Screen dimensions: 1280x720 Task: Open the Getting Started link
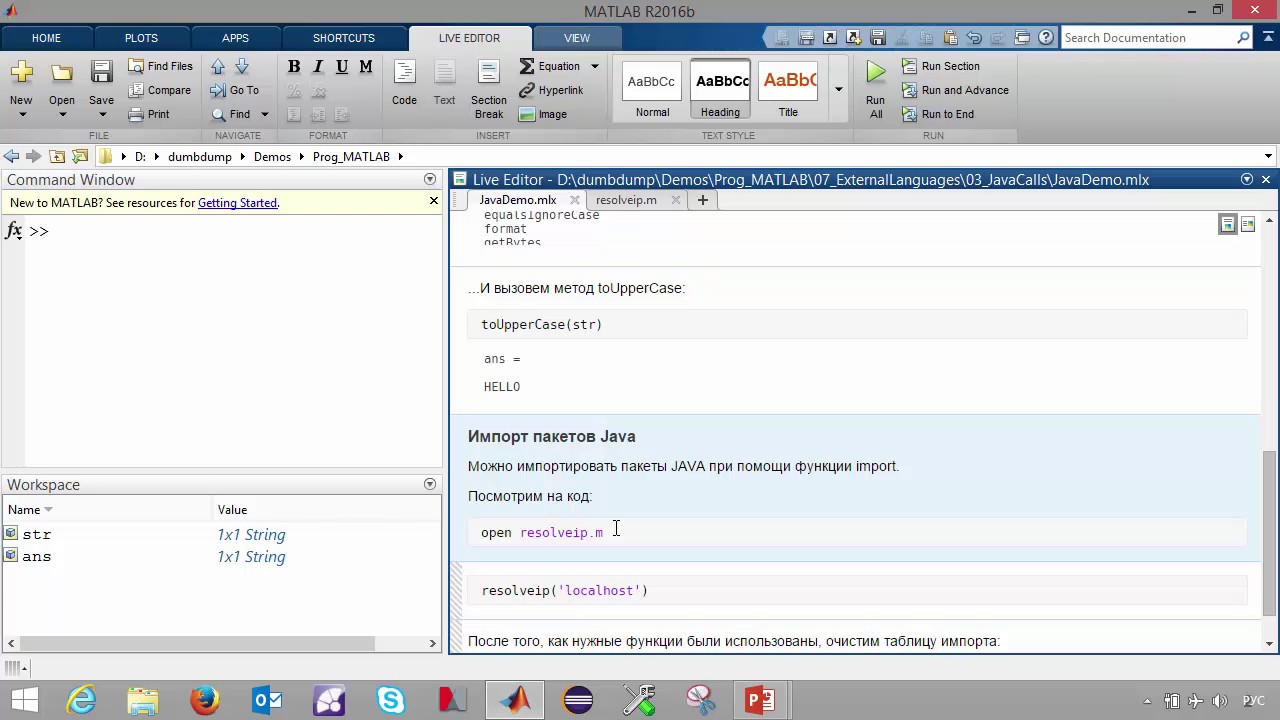(237, 203)
